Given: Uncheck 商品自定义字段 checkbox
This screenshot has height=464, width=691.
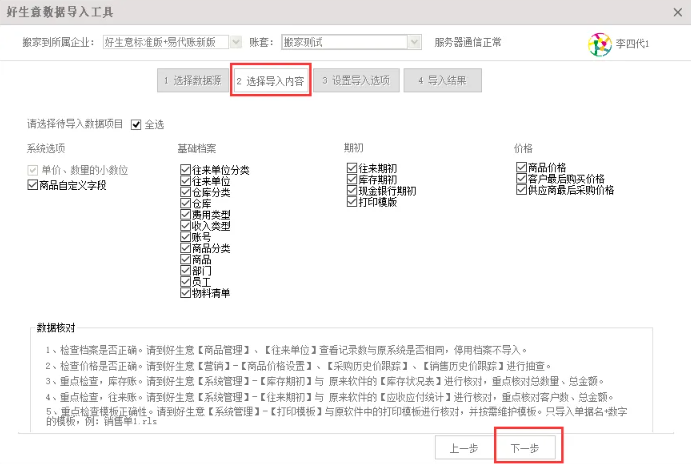Looking at the screenshot, I should (x=32, y=185).
